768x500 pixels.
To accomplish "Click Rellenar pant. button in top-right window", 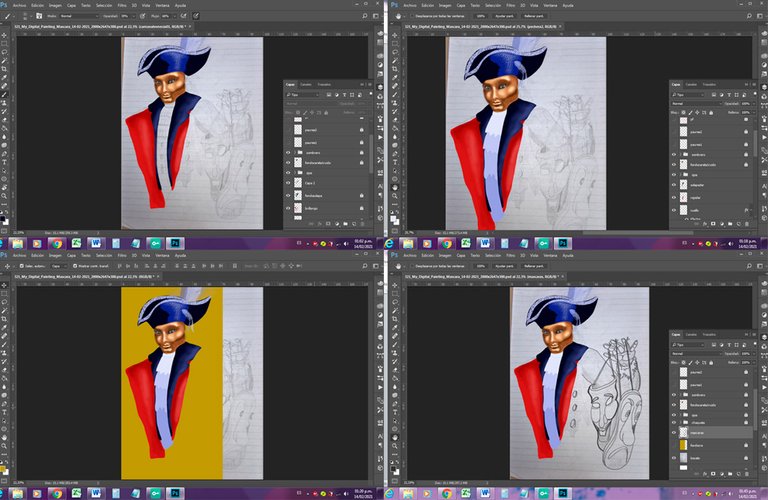I will coord(534,16).
